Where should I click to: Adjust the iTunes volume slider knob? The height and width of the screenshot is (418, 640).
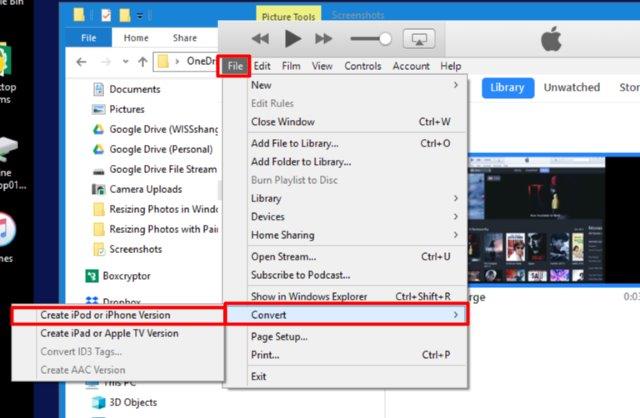385,39
